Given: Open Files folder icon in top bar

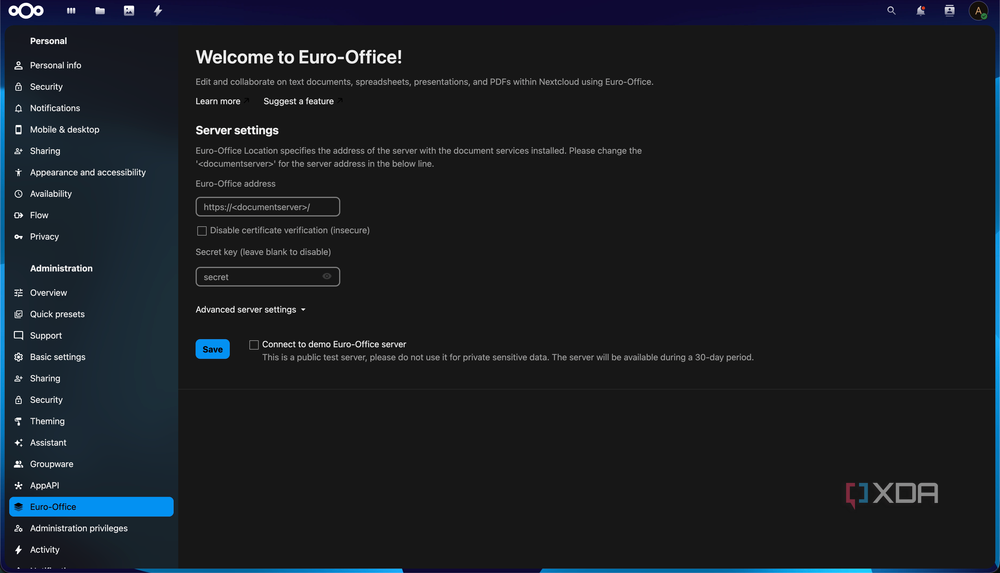Looking at the screenshot, I should coord(100,11).
